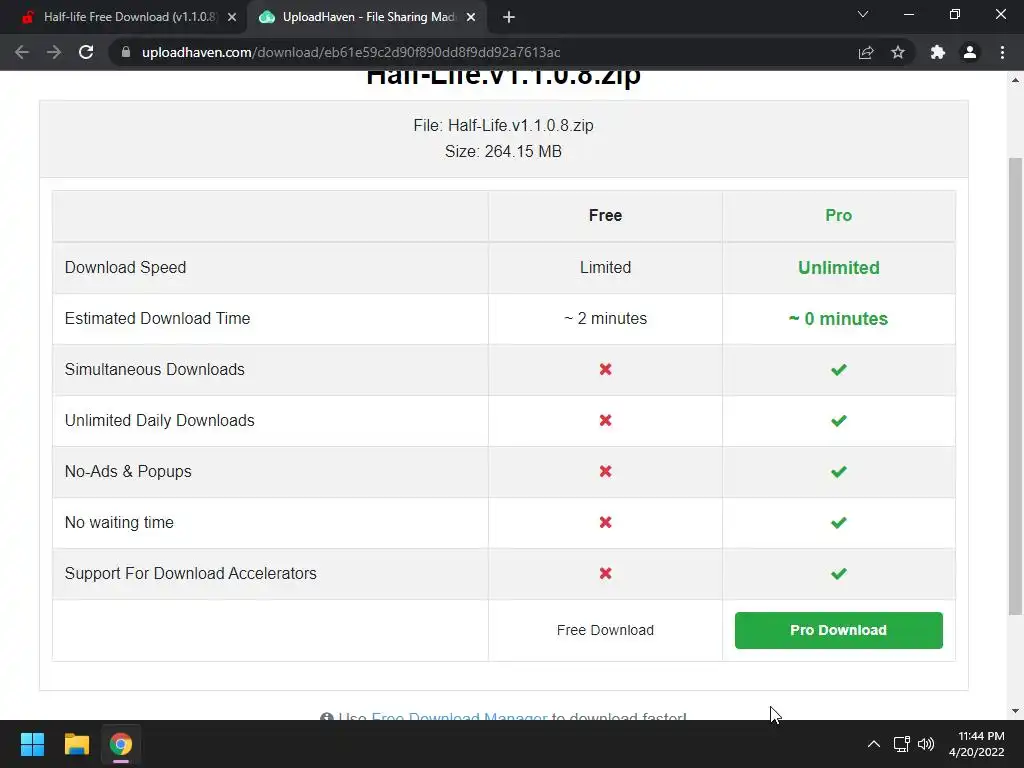1024x768 pixels.
Task: Click green check for No waiting time
Action: 839,522
